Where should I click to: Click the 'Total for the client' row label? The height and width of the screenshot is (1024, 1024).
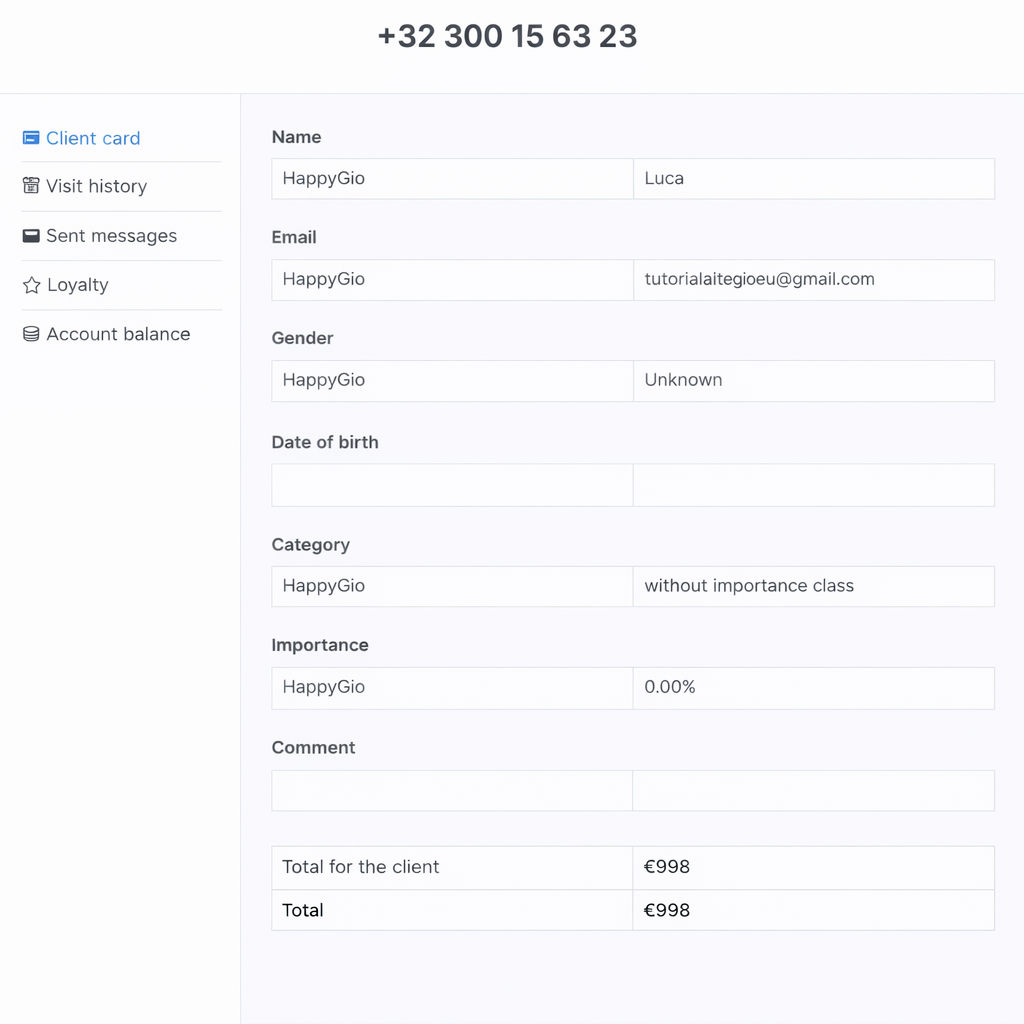361,867
